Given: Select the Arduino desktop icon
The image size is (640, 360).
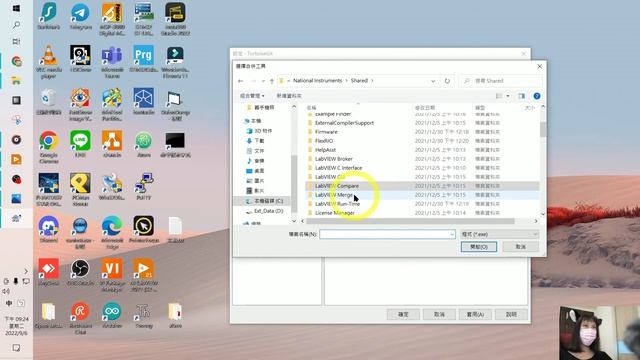Looking at the screenshot, I should tap(112, 315).
